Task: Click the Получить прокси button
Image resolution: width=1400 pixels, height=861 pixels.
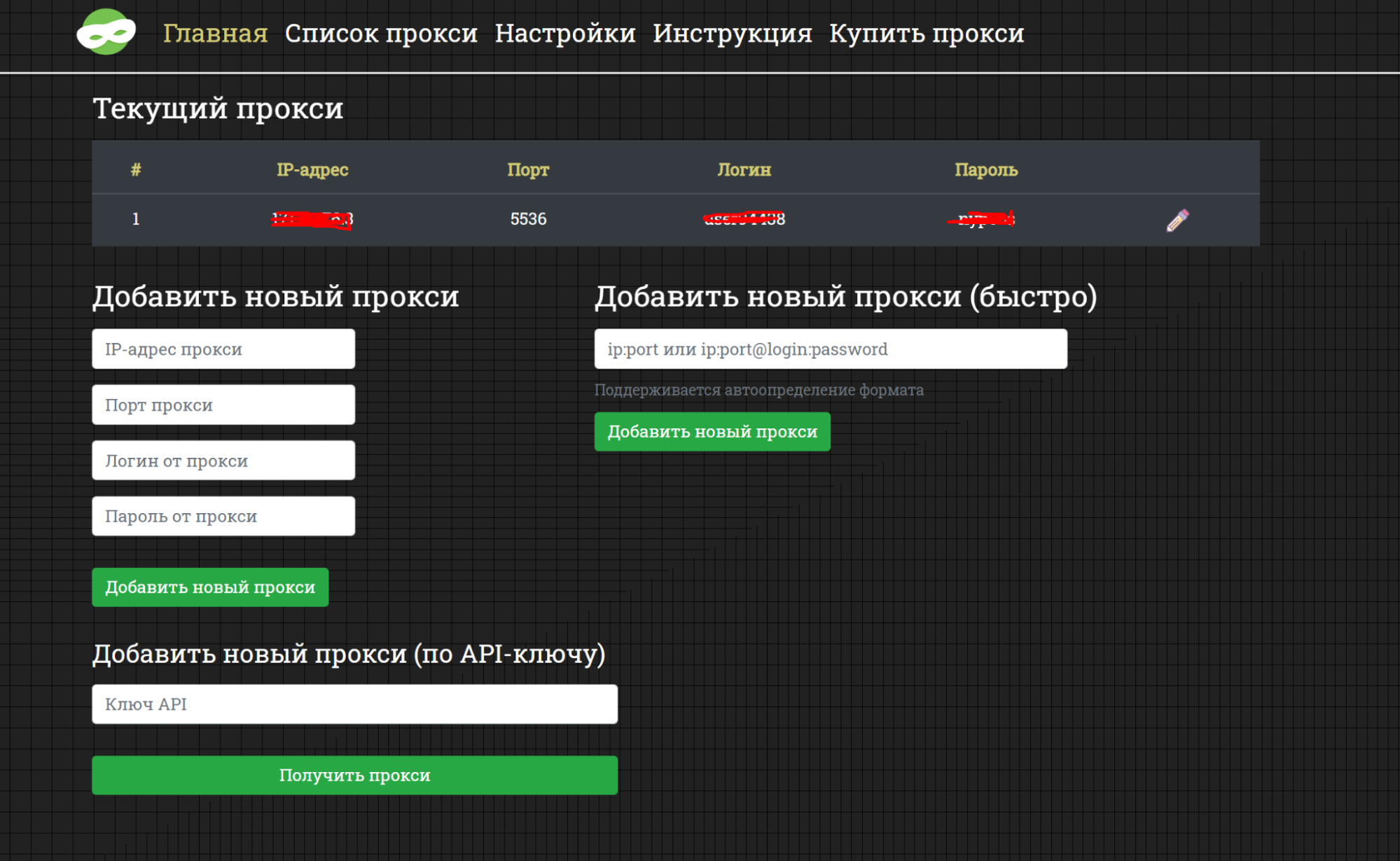Action: (354, 775)
